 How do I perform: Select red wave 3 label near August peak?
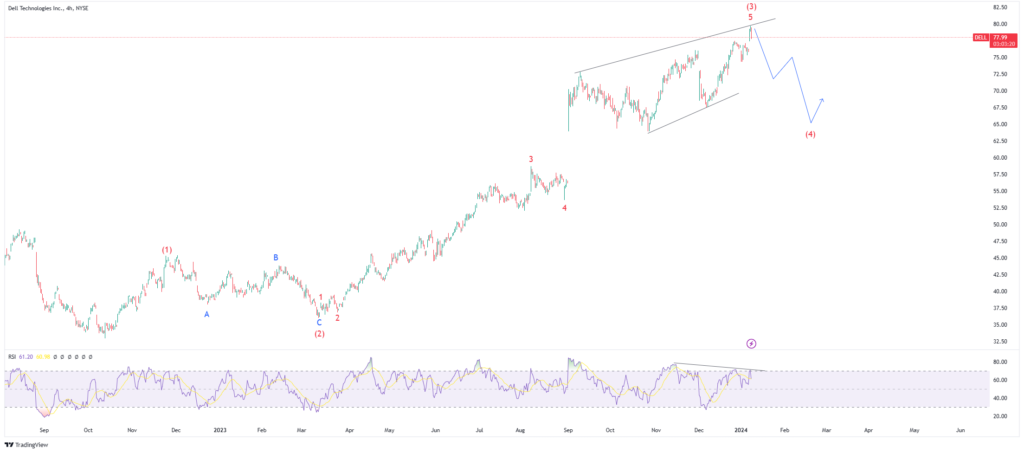tap(531, 159)
